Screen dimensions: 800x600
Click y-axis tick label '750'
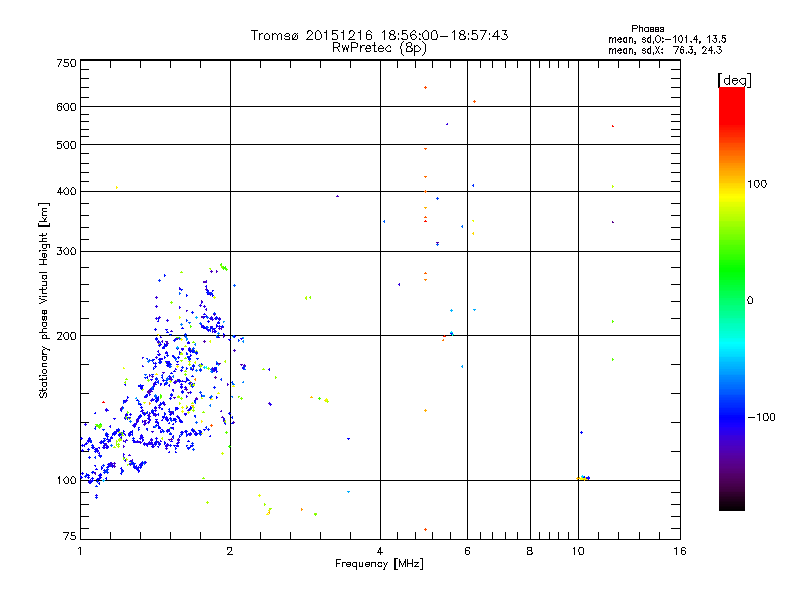[66, 63]
